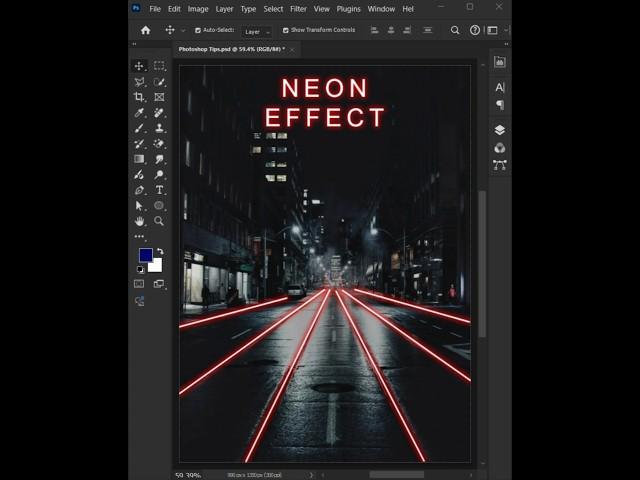Open the Character panel icon
This screenshot has height=480, width=640.
[x=499, y=88]
